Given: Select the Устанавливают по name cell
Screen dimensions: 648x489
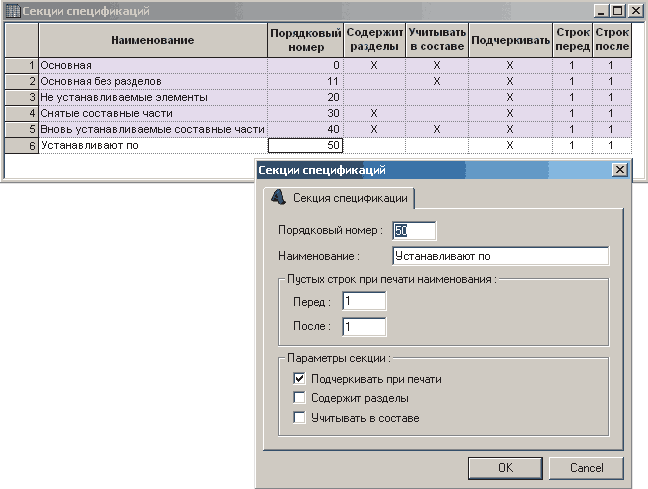Looking at the screenshot, I should click(153, 146).
